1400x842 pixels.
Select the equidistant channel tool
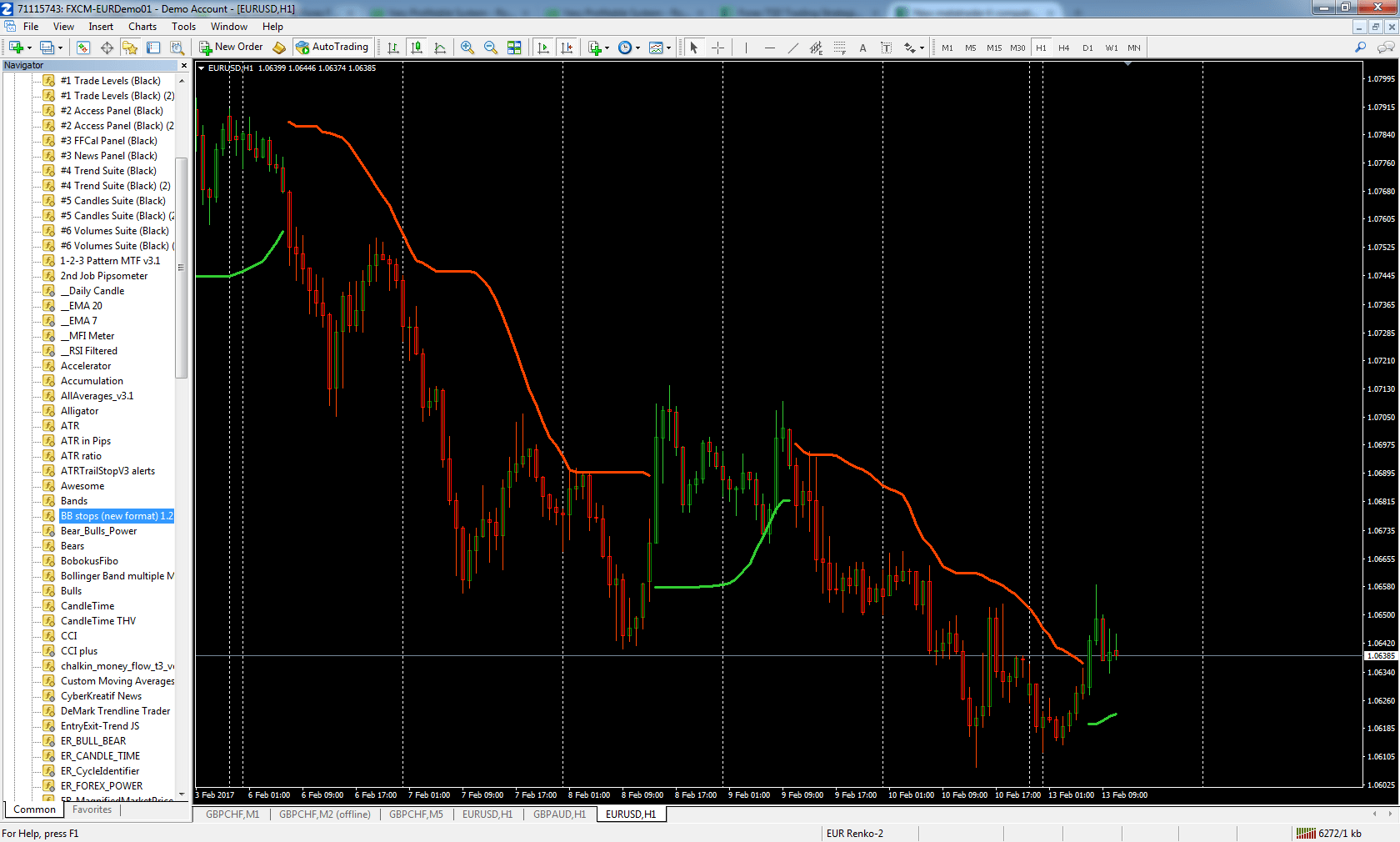pyautogui.click(x=816, y=48)
